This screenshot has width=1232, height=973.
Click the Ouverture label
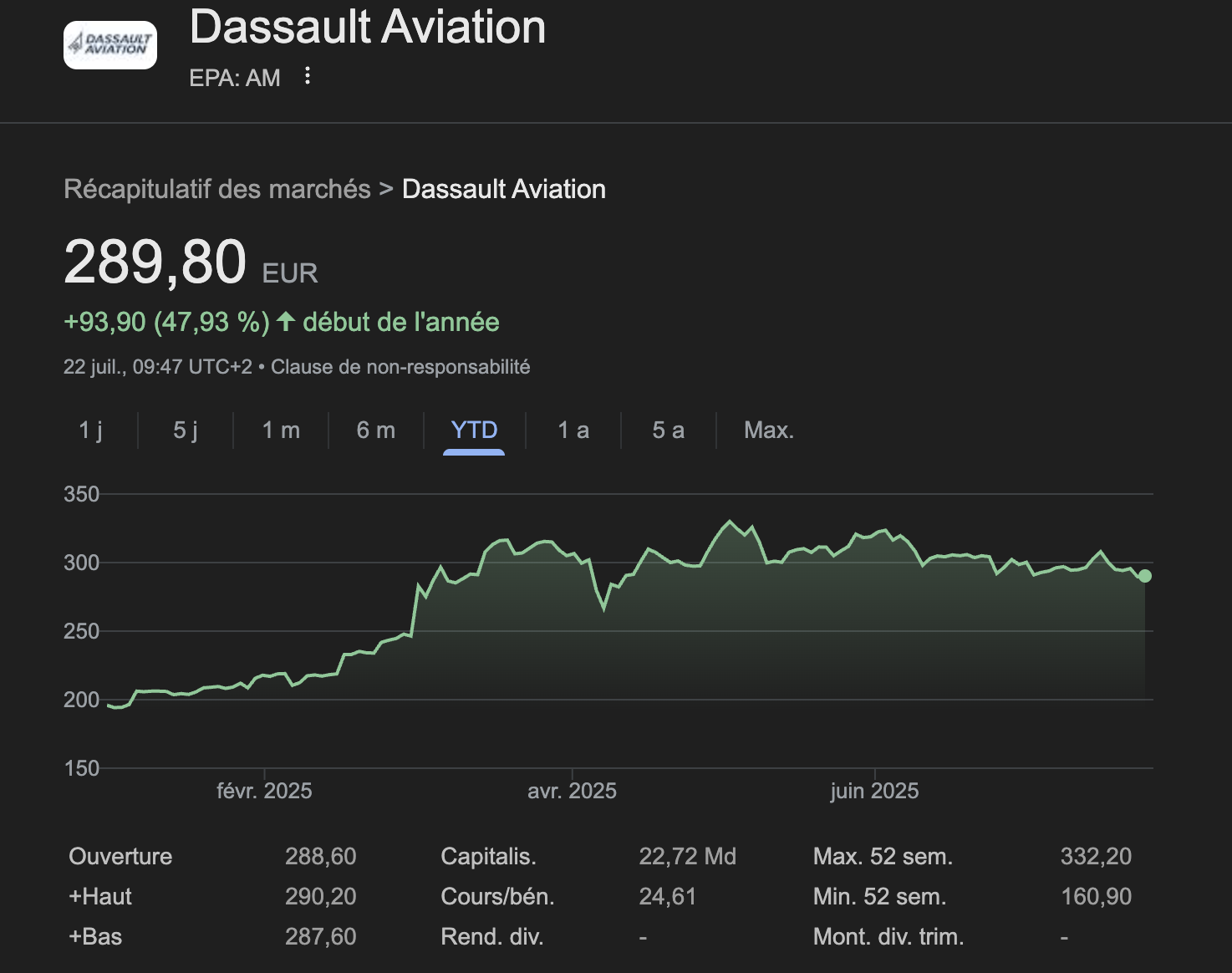tap(120, 856)
